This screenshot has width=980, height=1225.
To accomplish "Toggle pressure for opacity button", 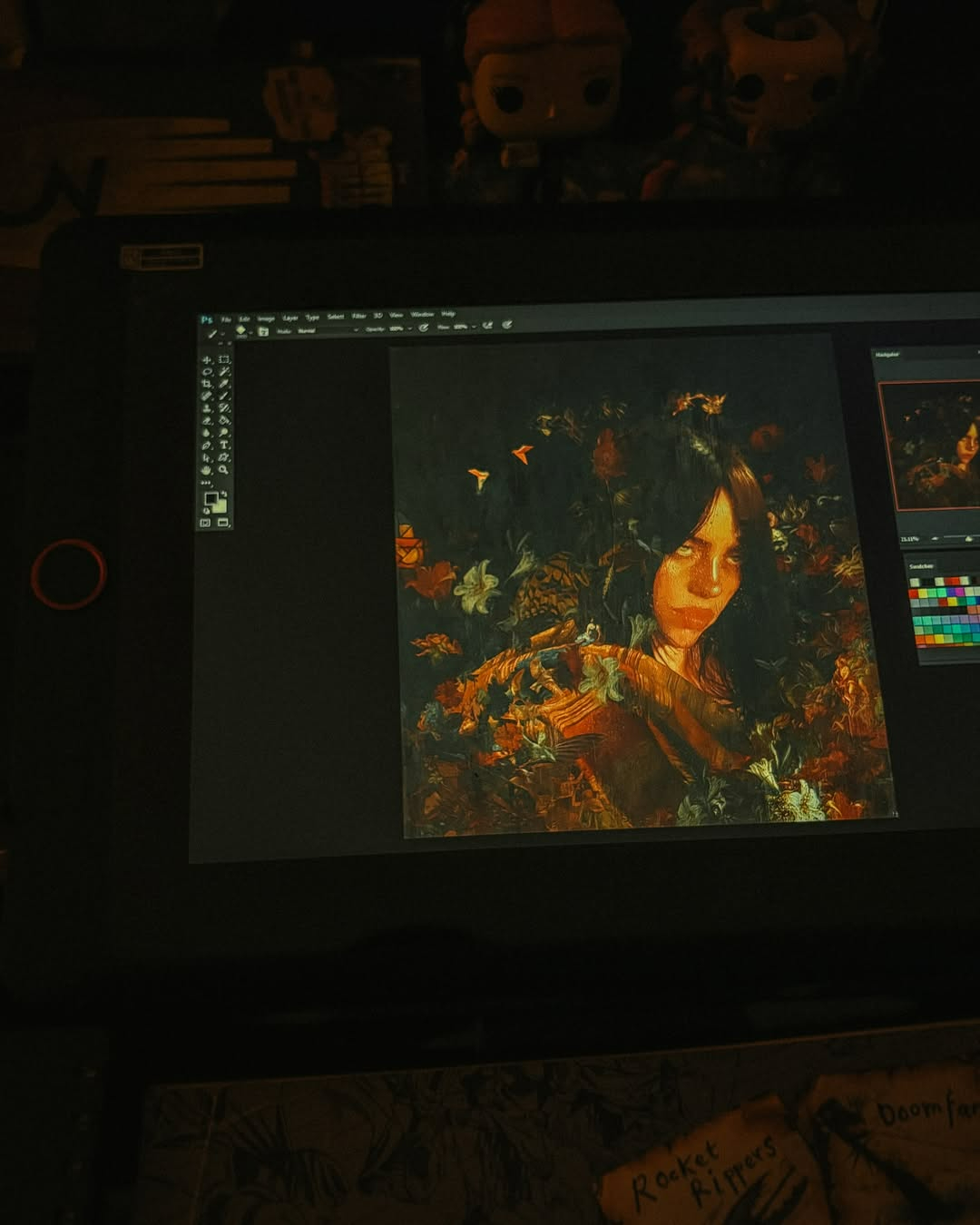I will (x=424, y=327).
